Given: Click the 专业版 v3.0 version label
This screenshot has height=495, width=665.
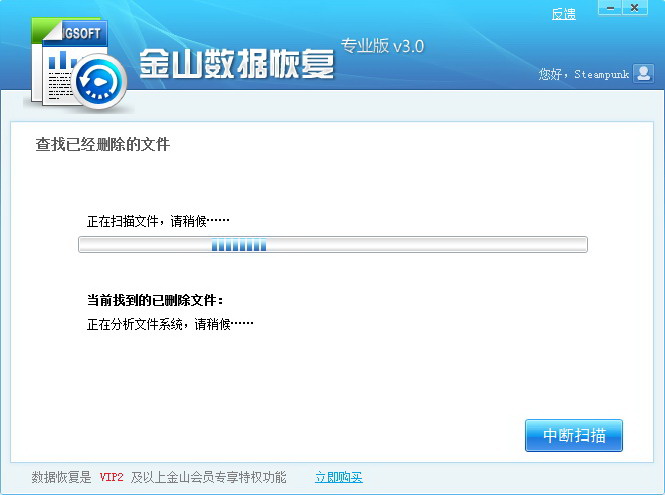Looking at the screenshot, I should point(382,46).
